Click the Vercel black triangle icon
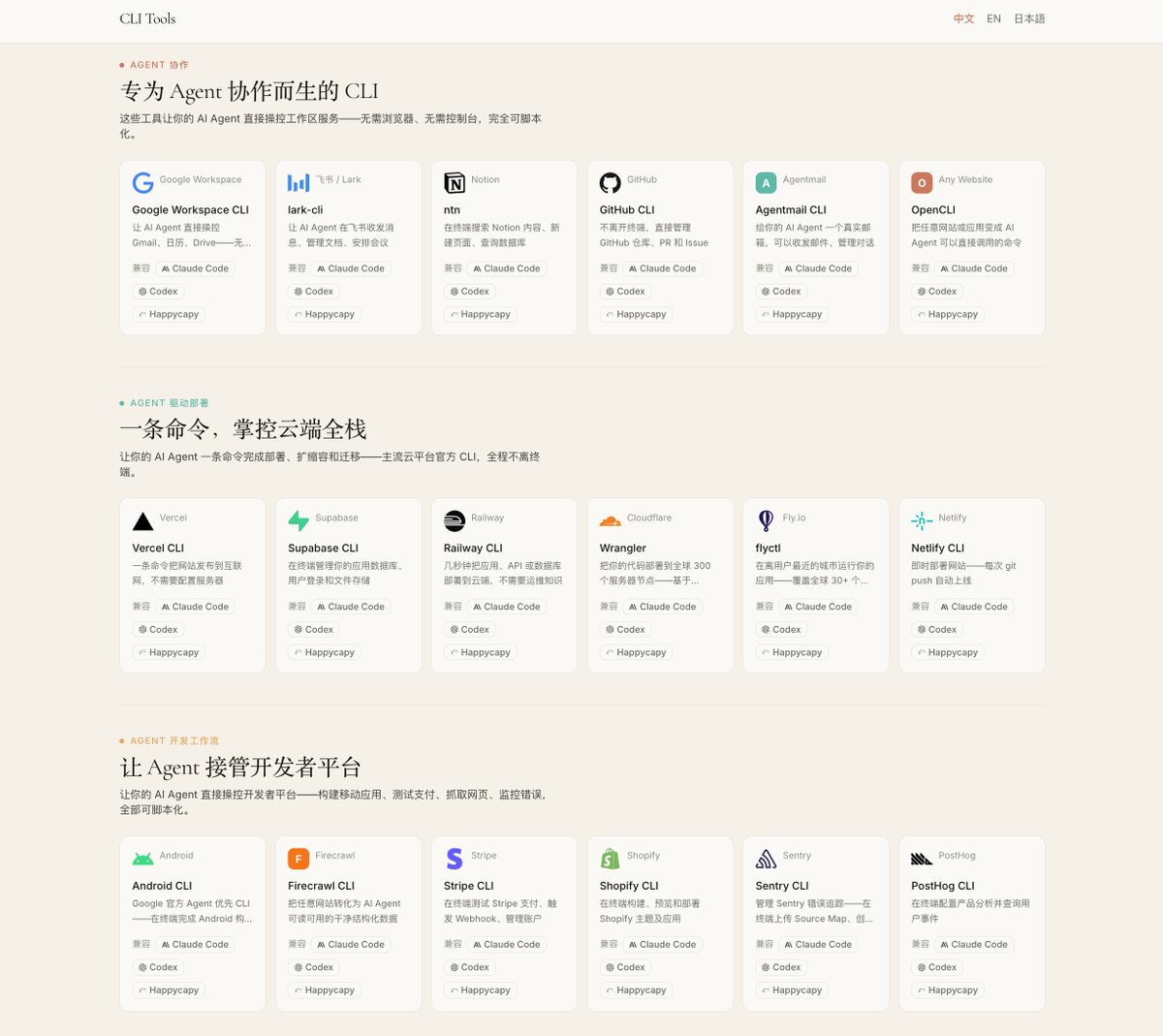 click(142, 520)
